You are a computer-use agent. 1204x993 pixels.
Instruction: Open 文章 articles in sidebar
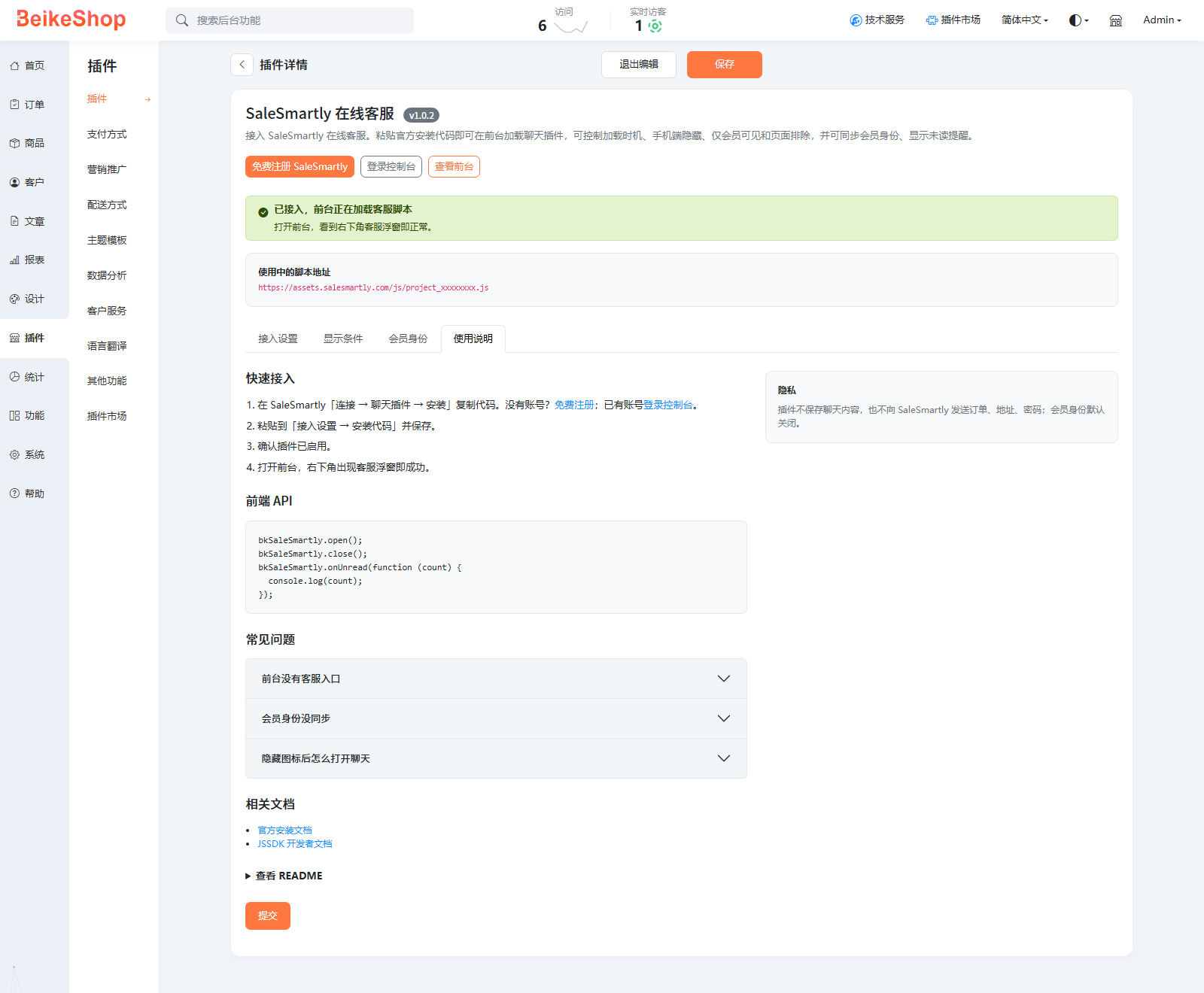click(x=27, y=221)
